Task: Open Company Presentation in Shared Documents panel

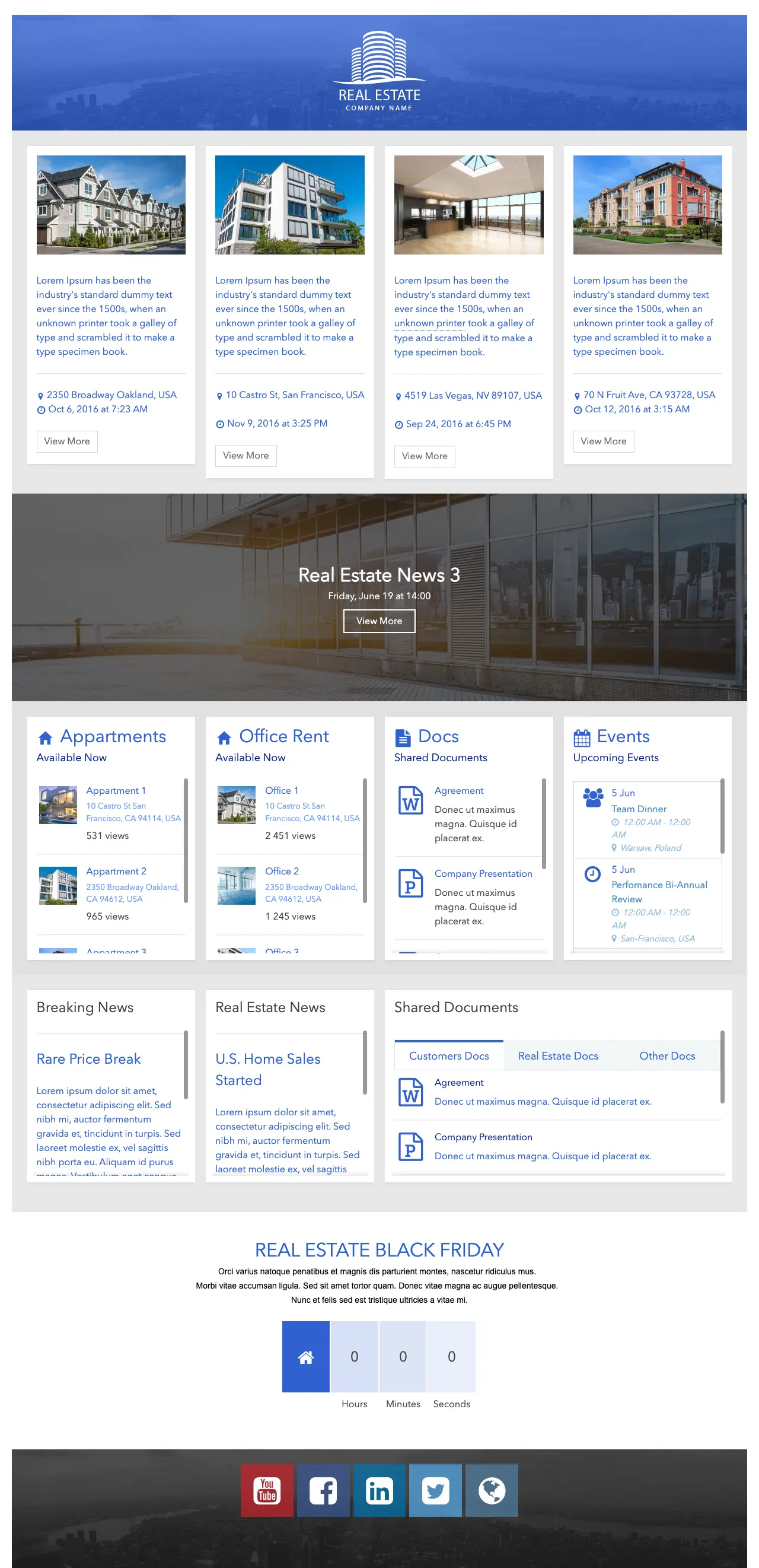Action: pyautogui.click(x=483, y=1137)
